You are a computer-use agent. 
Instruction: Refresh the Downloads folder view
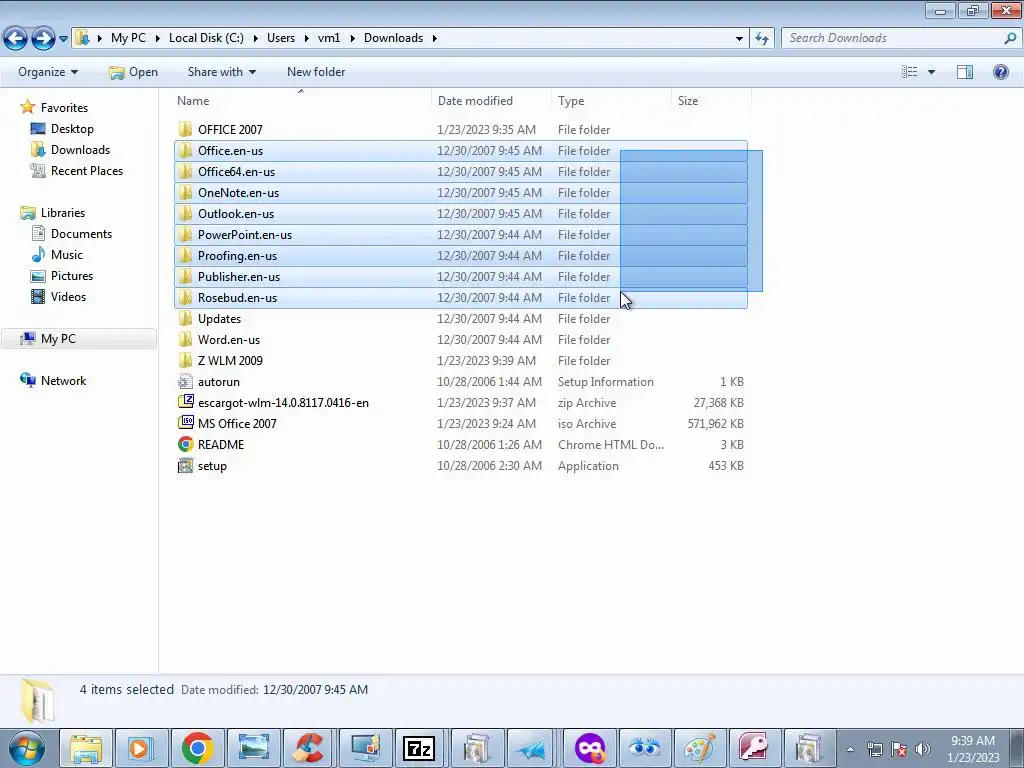pos(761,39)
